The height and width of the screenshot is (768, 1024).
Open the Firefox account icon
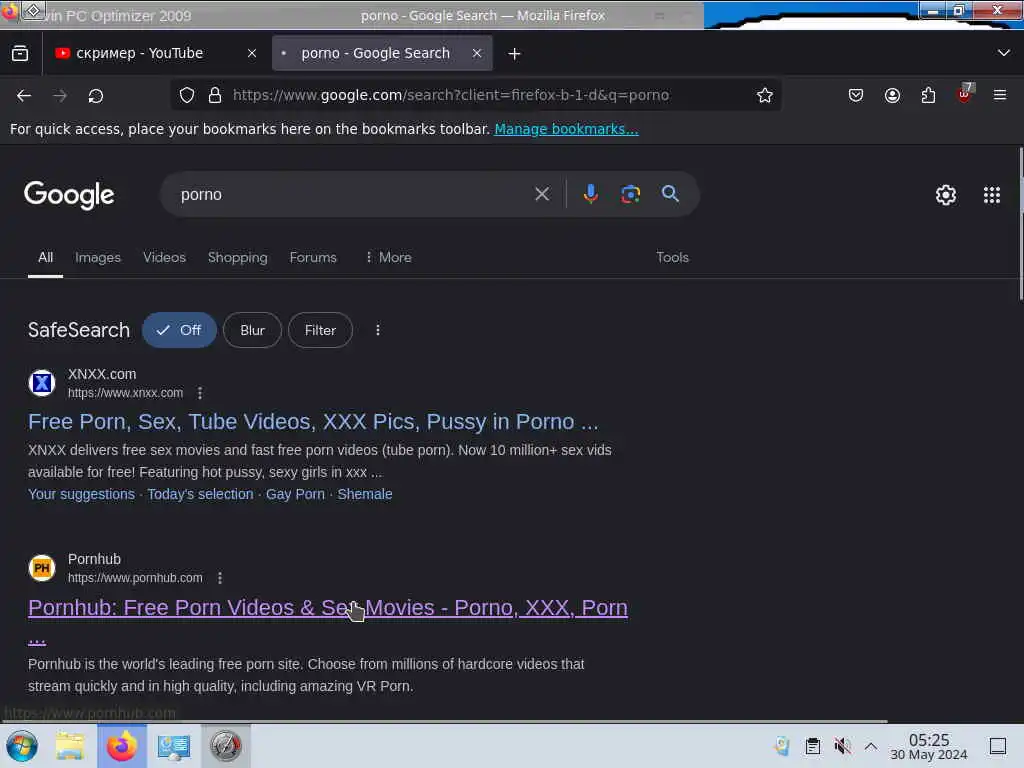pyautogui.click(x=892, y=95)
